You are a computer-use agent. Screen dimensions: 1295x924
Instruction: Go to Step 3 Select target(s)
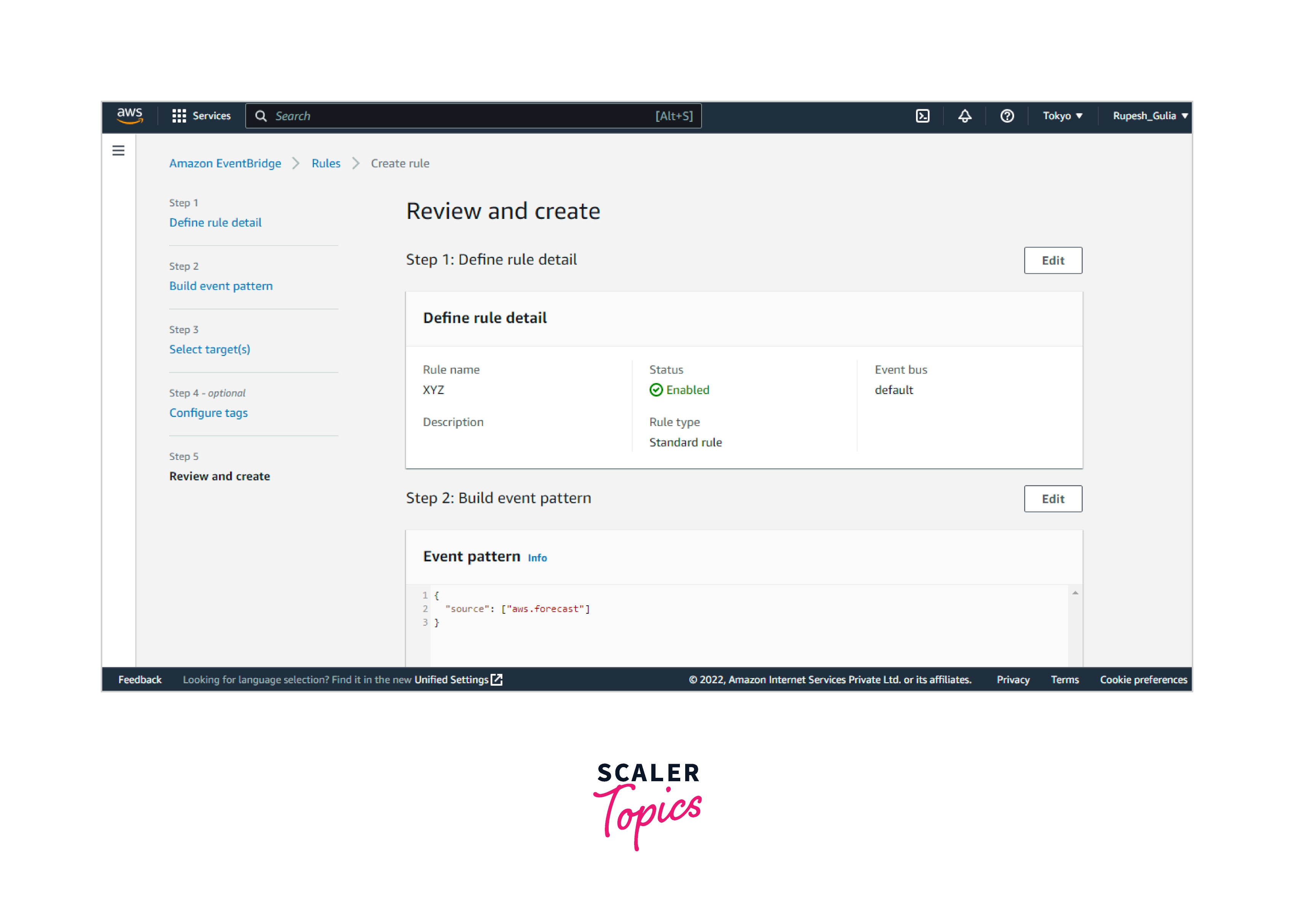209,349
